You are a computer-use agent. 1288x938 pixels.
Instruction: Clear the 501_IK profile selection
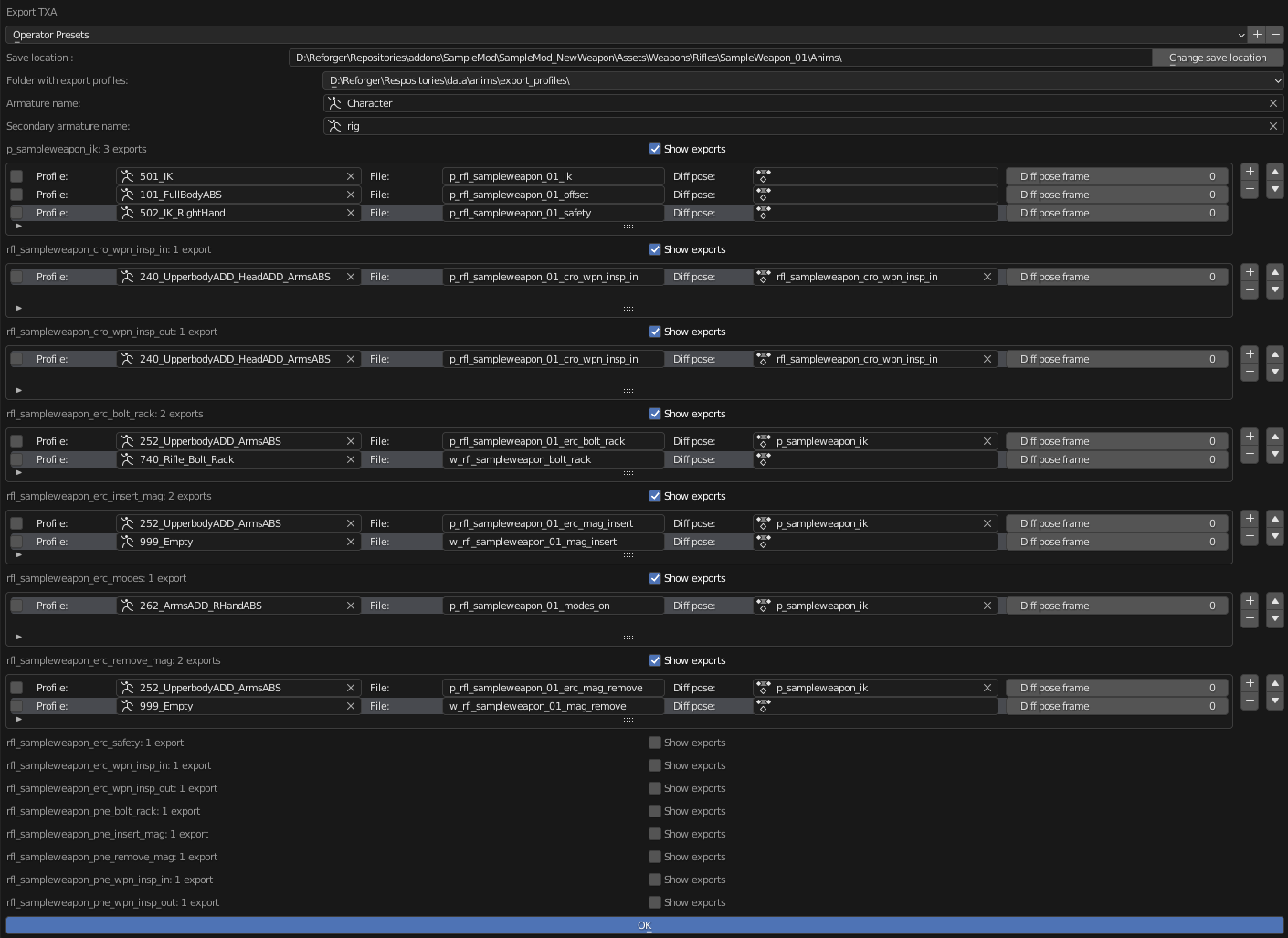click(350, 176)
